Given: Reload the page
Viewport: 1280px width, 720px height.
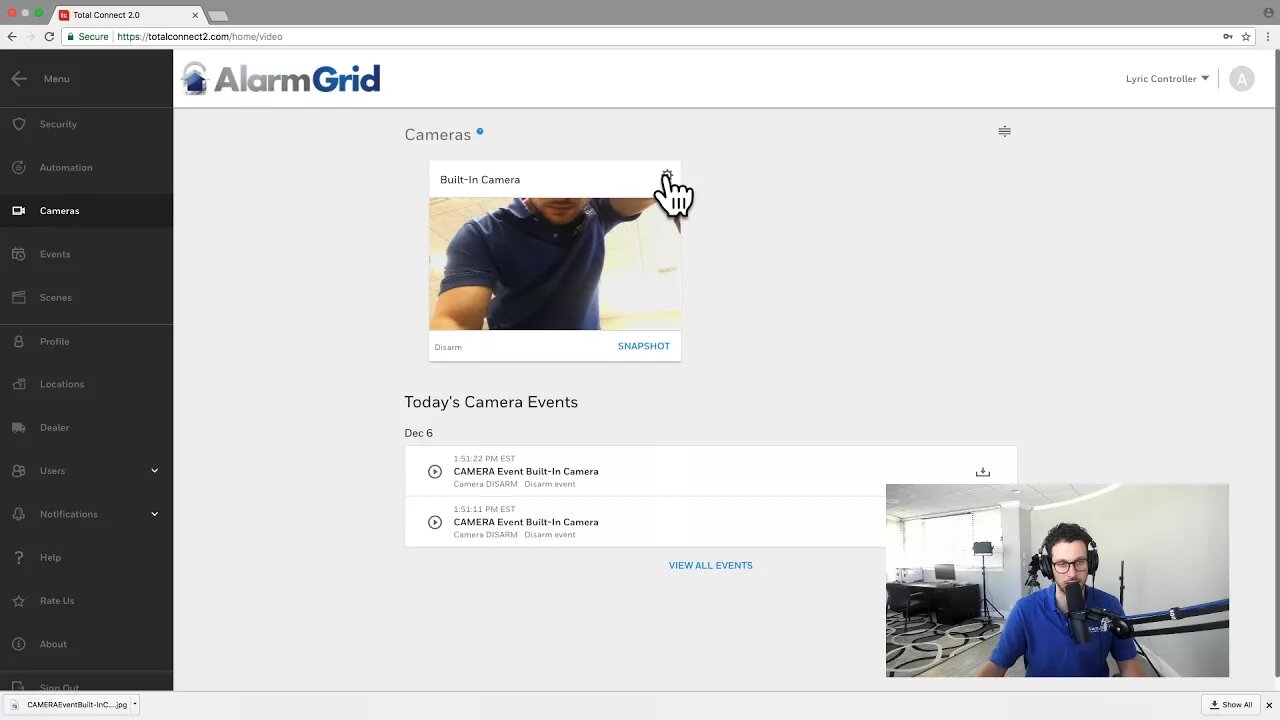Looking at the screenshot, I should point(49,36).
